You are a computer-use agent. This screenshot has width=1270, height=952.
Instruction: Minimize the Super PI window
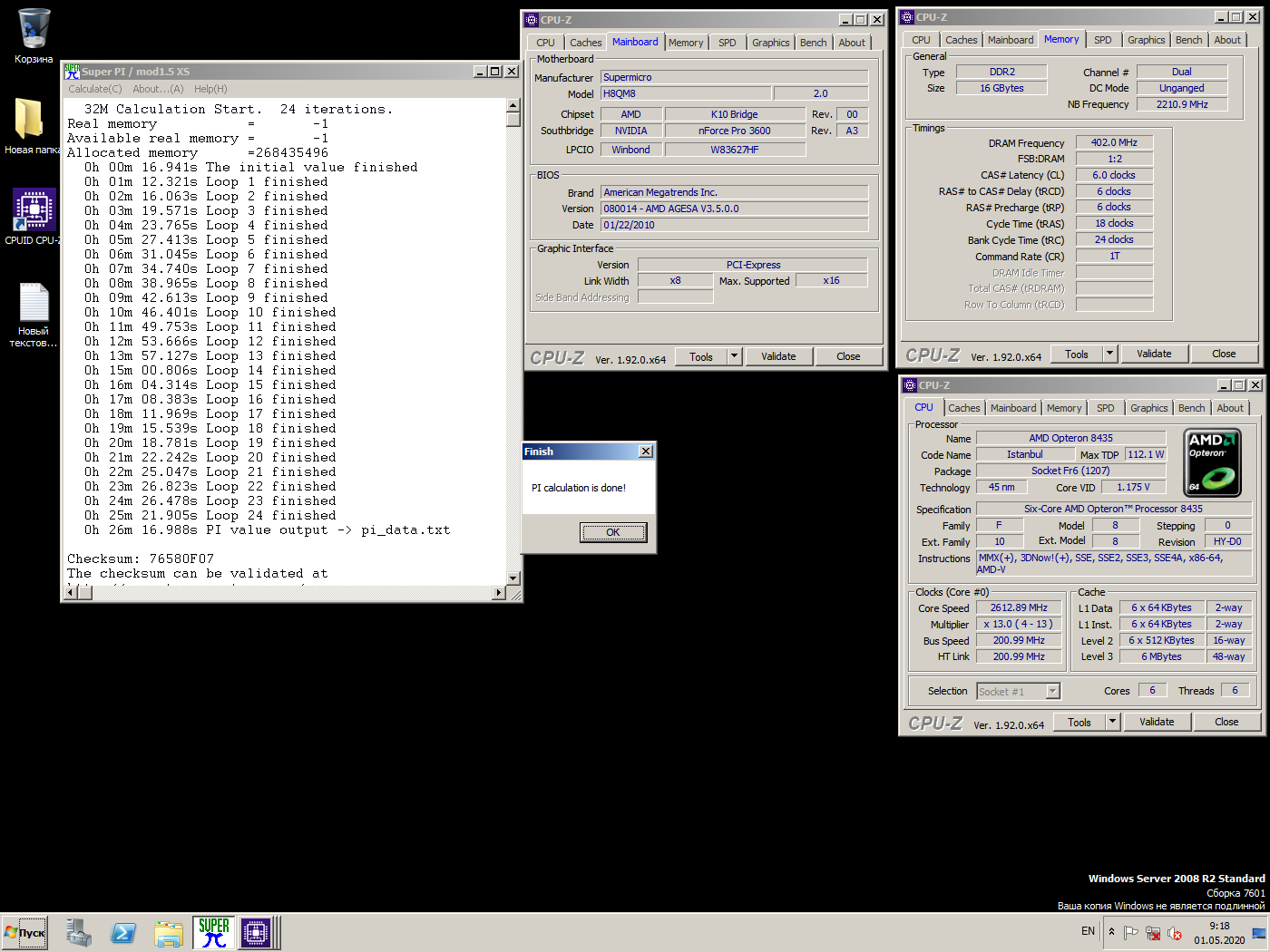click(x=481, y=71)
